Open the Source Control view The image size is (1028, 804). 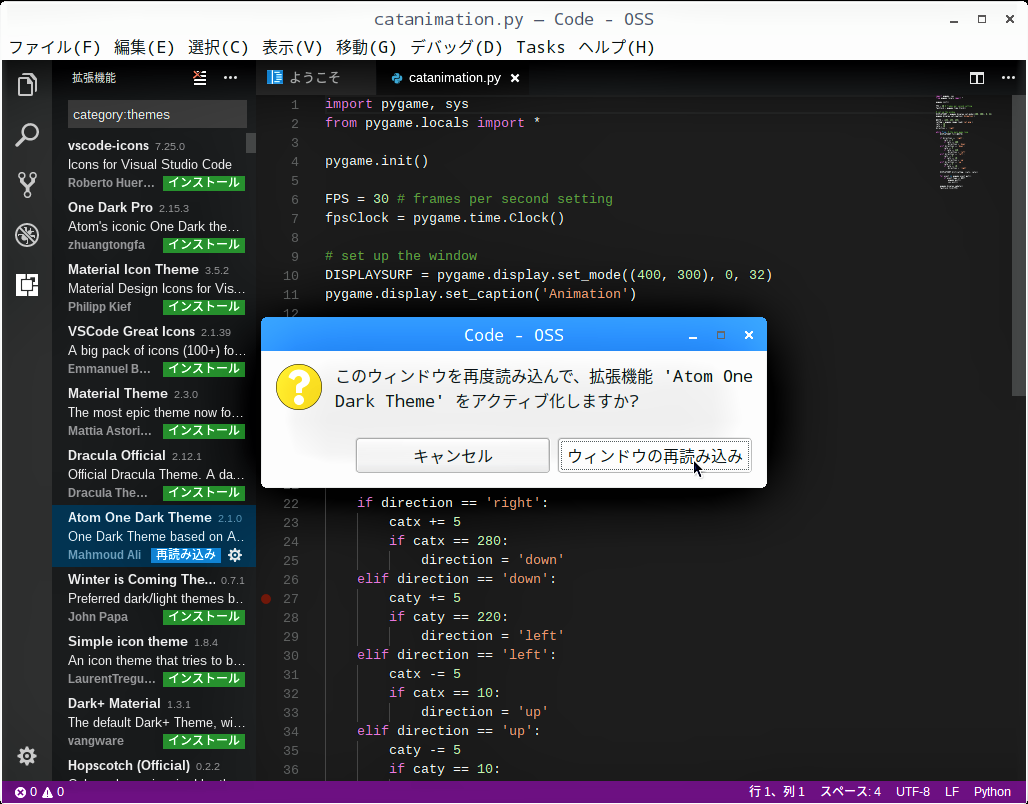point(27,185)
